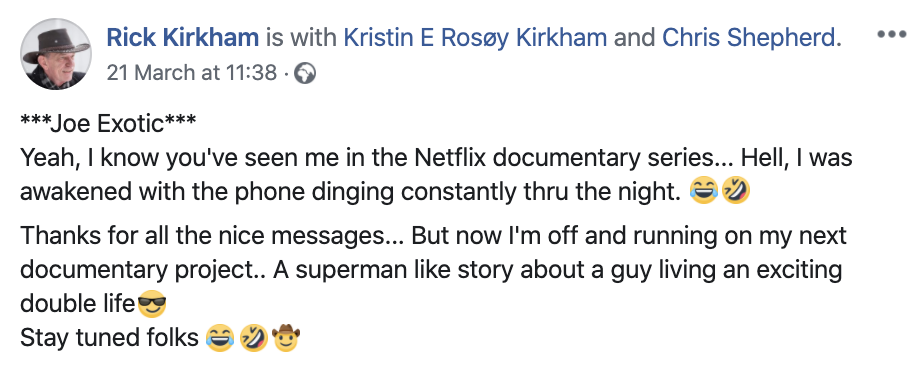Visit Kristin E Rosøy Kirkham's profile
918x372 pixels.
click(475, 38)
